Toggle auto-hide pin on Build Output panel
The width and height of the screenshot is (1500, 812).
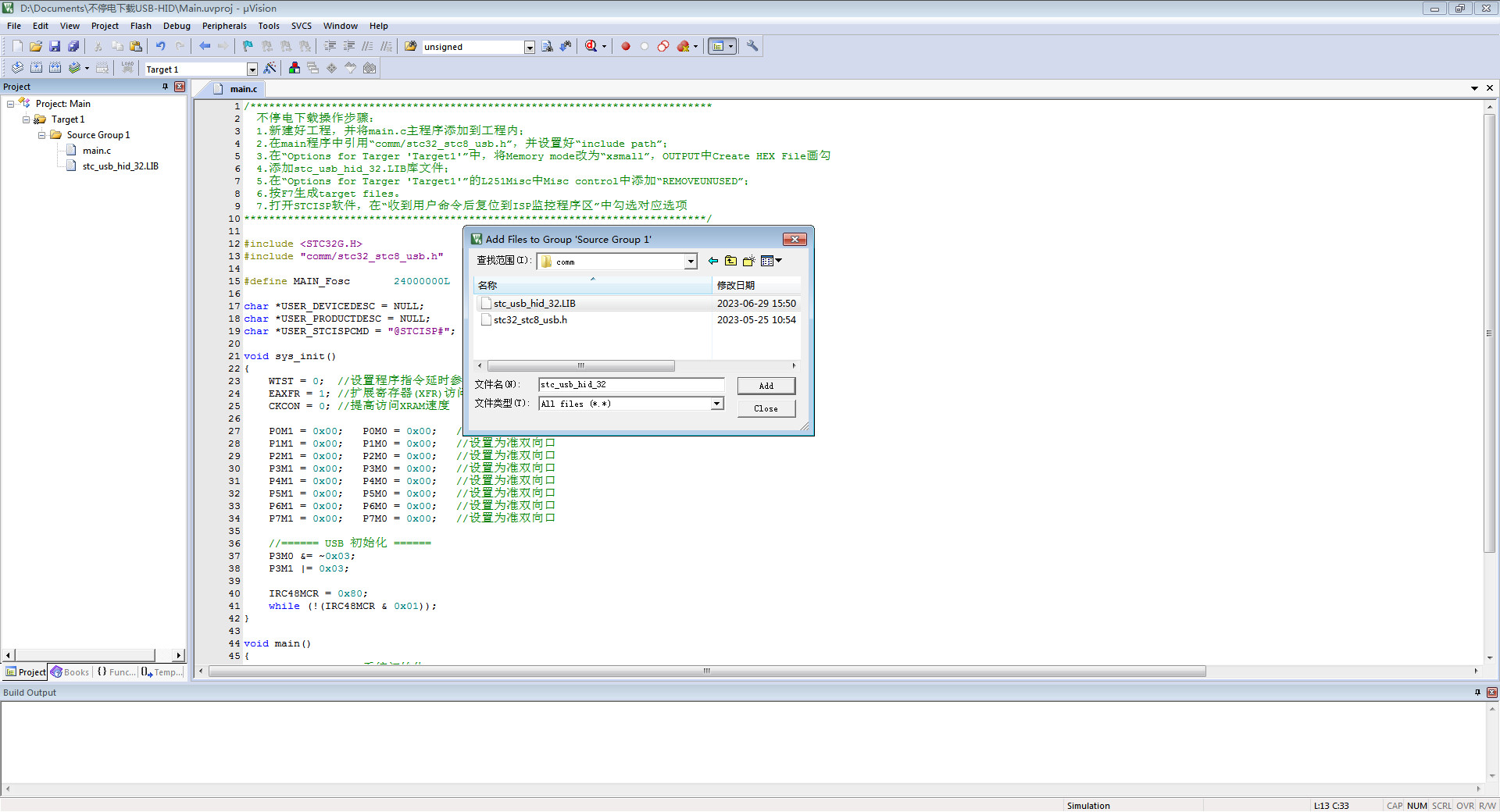pos(1477,693)
